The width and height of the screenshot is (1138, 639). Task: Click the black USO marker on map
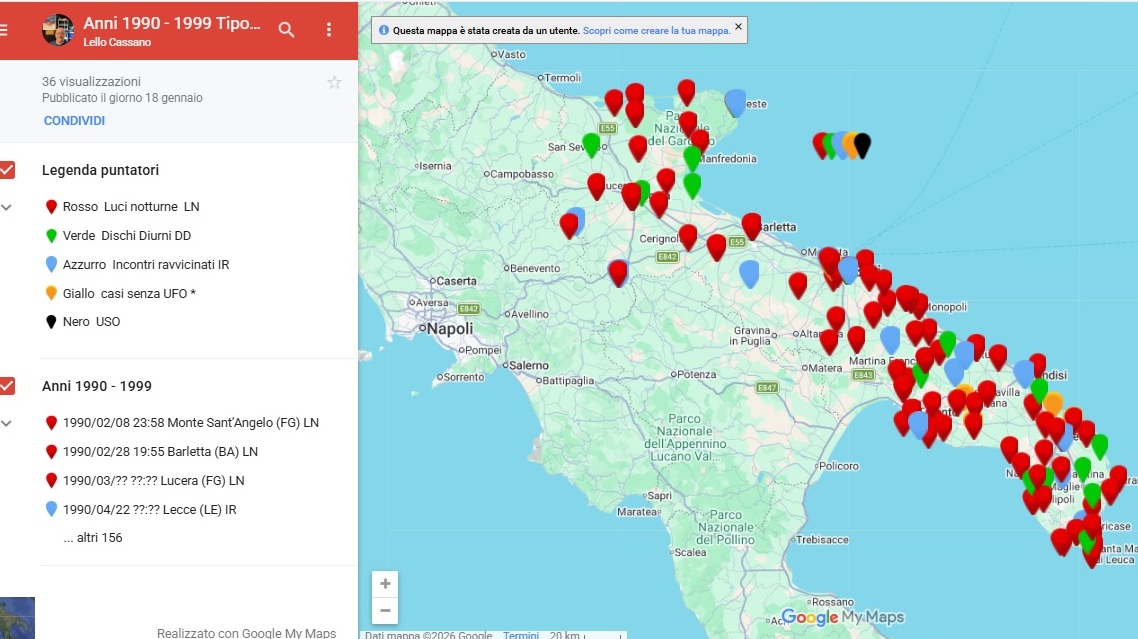861,144
